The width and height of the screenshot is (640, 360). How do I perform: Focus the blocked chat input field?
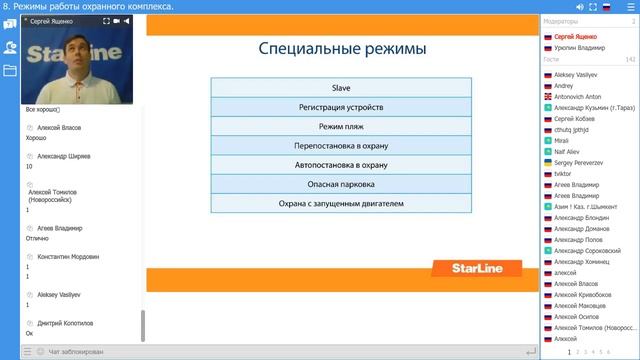[x=286, y=351]
